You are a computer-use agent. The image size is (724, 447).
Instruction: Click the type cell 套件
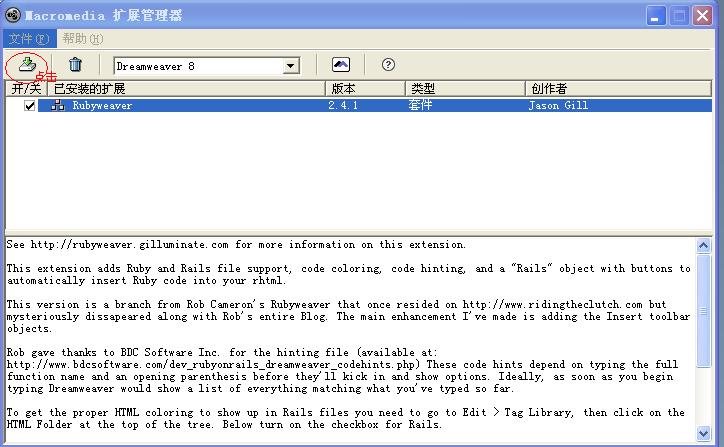[x=420, y=105]
